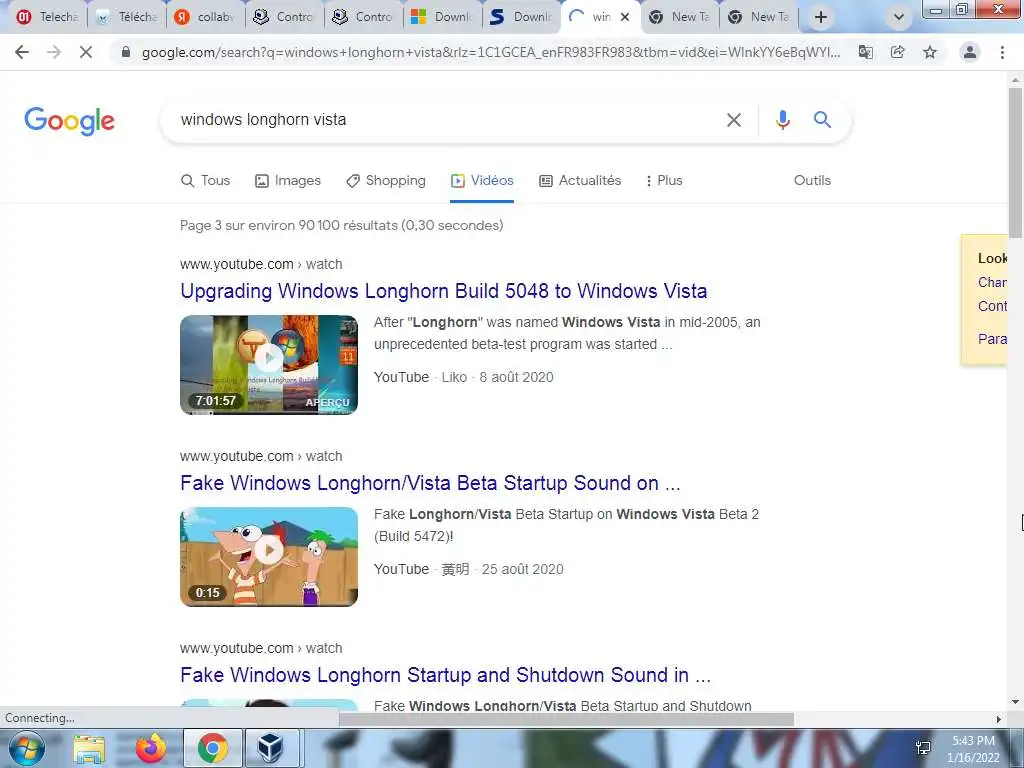1024x768 pixels.
Task: Launch Firefox from the taskbar
Action: click(150, 748)
